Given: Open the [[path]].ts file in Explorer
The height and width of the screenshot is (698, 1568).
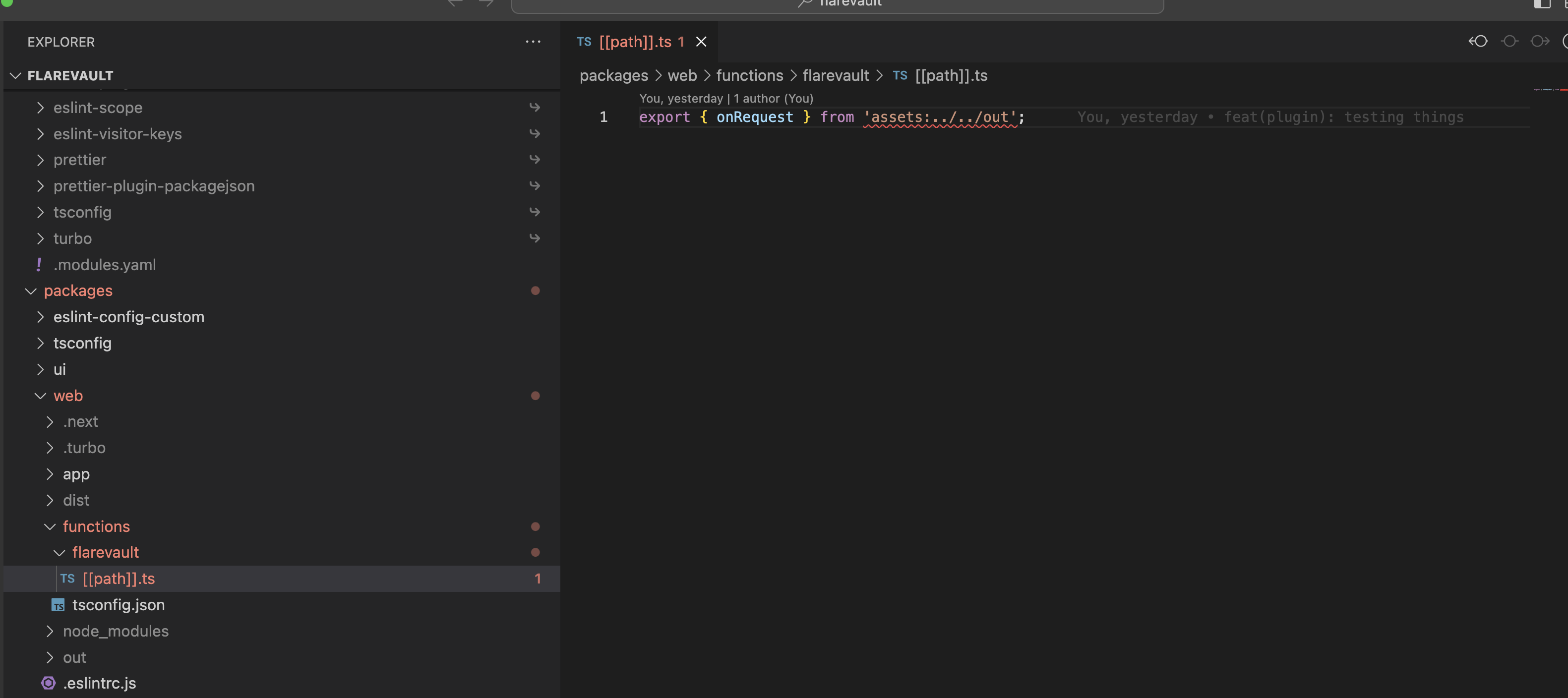Looking at the screenshot, I should tap(119, 579).
